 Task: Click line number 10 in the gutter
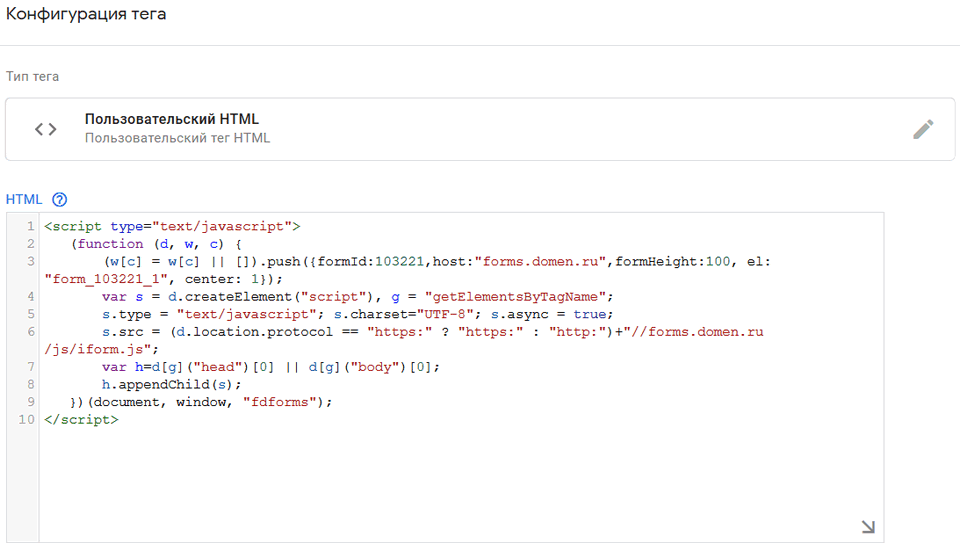click(26, 420)
